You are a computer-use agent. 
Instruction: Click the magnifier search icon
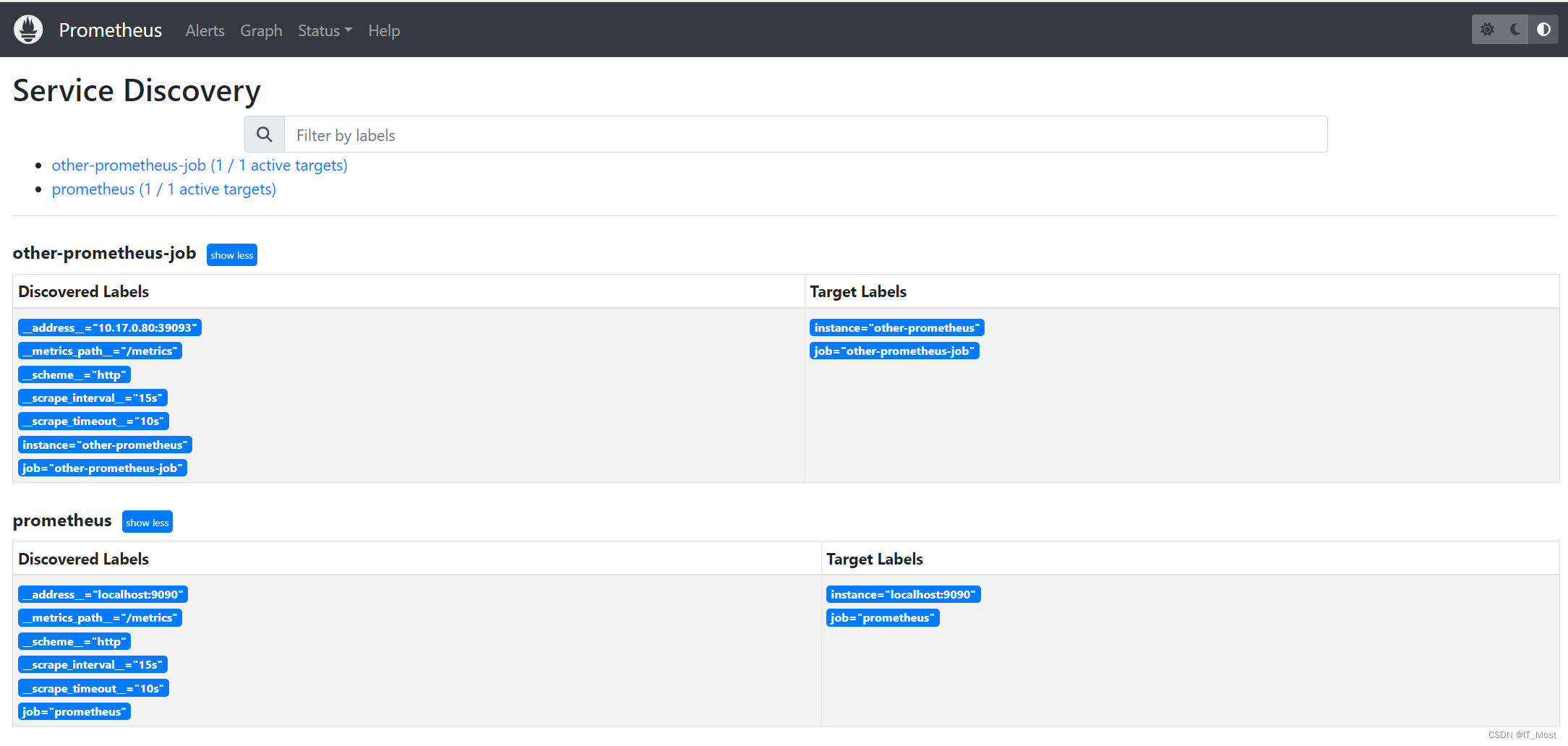click(265, 134)
